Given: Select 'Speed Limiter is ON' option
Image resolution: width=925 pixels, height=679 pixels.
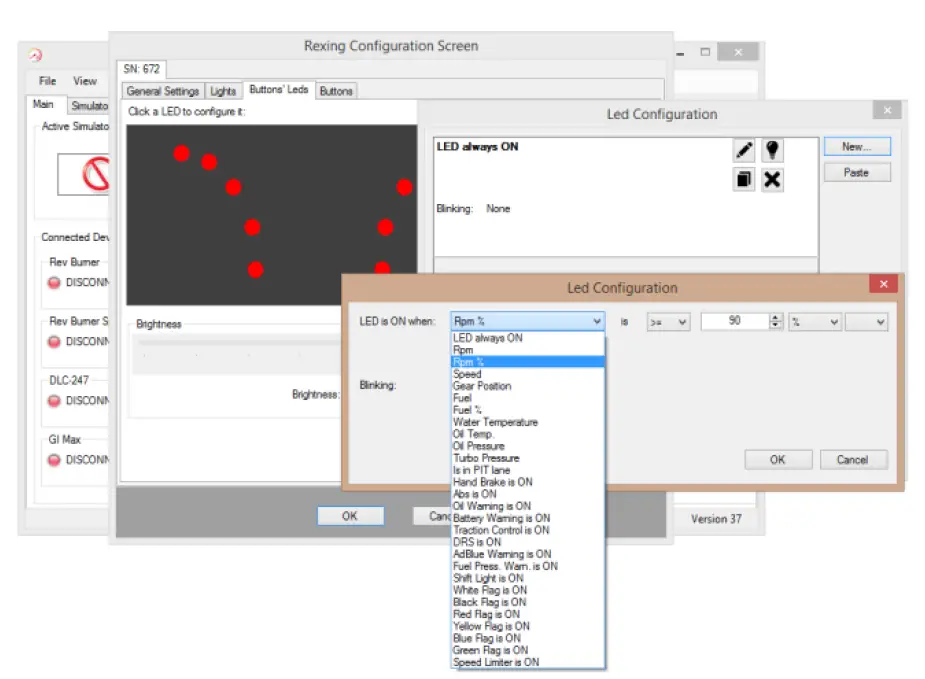Looking at the screenshot, I should 527,662.
